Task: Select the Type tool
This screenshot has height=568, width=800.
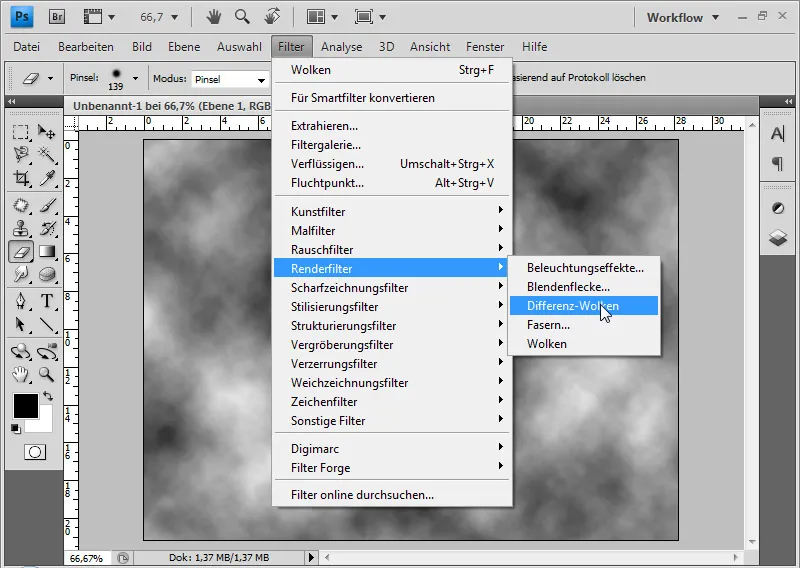Action: (x=46, y=301)
